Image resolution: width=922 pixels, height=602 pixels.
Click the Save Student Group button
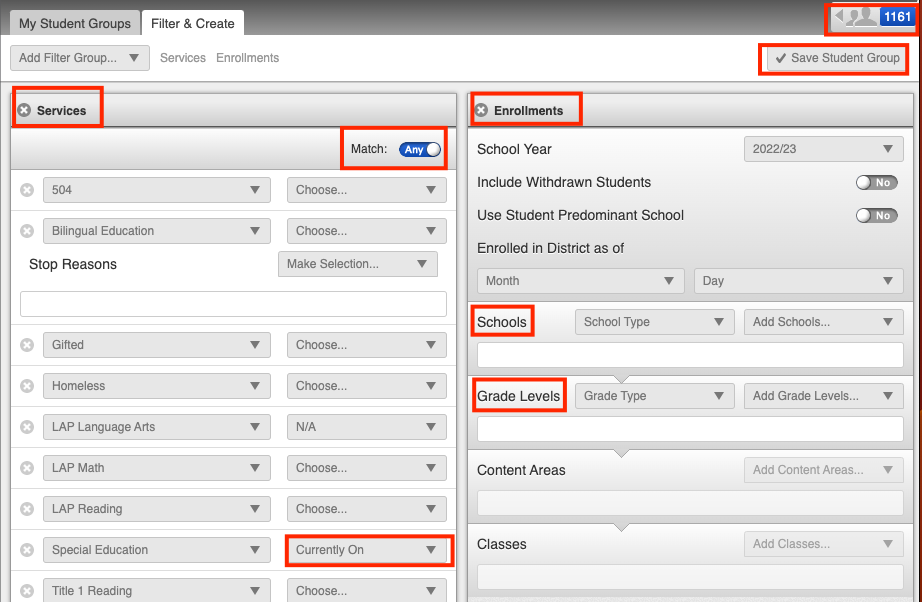(x=832, y=58)
